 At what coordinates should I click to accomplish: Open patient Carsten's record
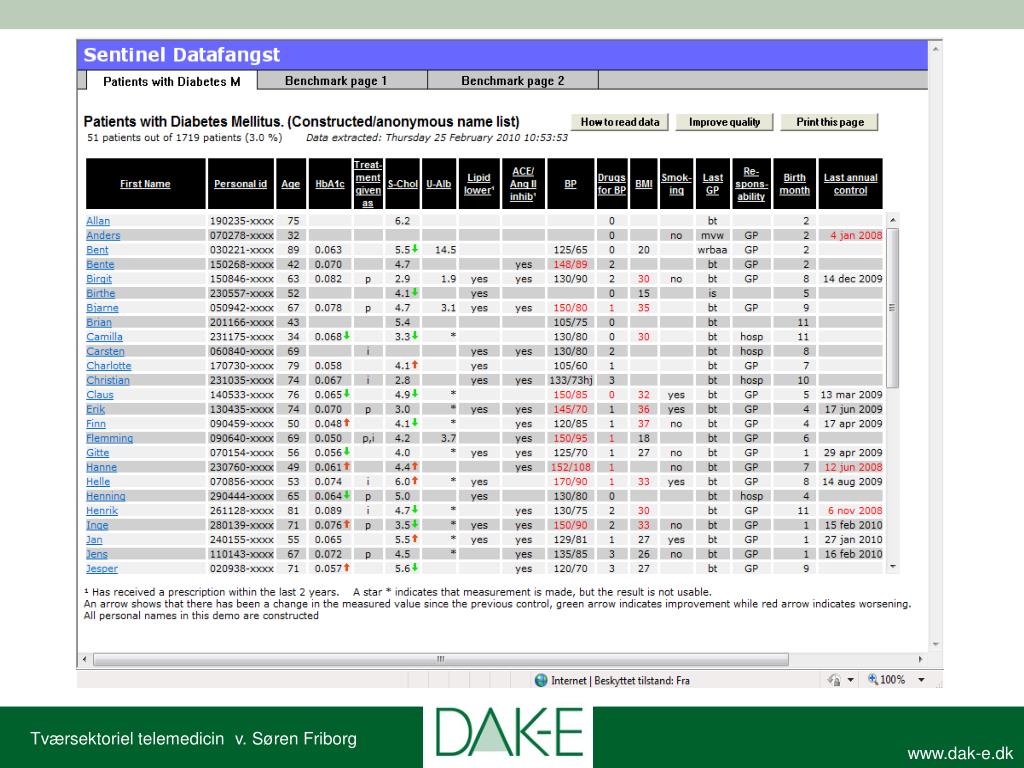click(x=105, y=351)
